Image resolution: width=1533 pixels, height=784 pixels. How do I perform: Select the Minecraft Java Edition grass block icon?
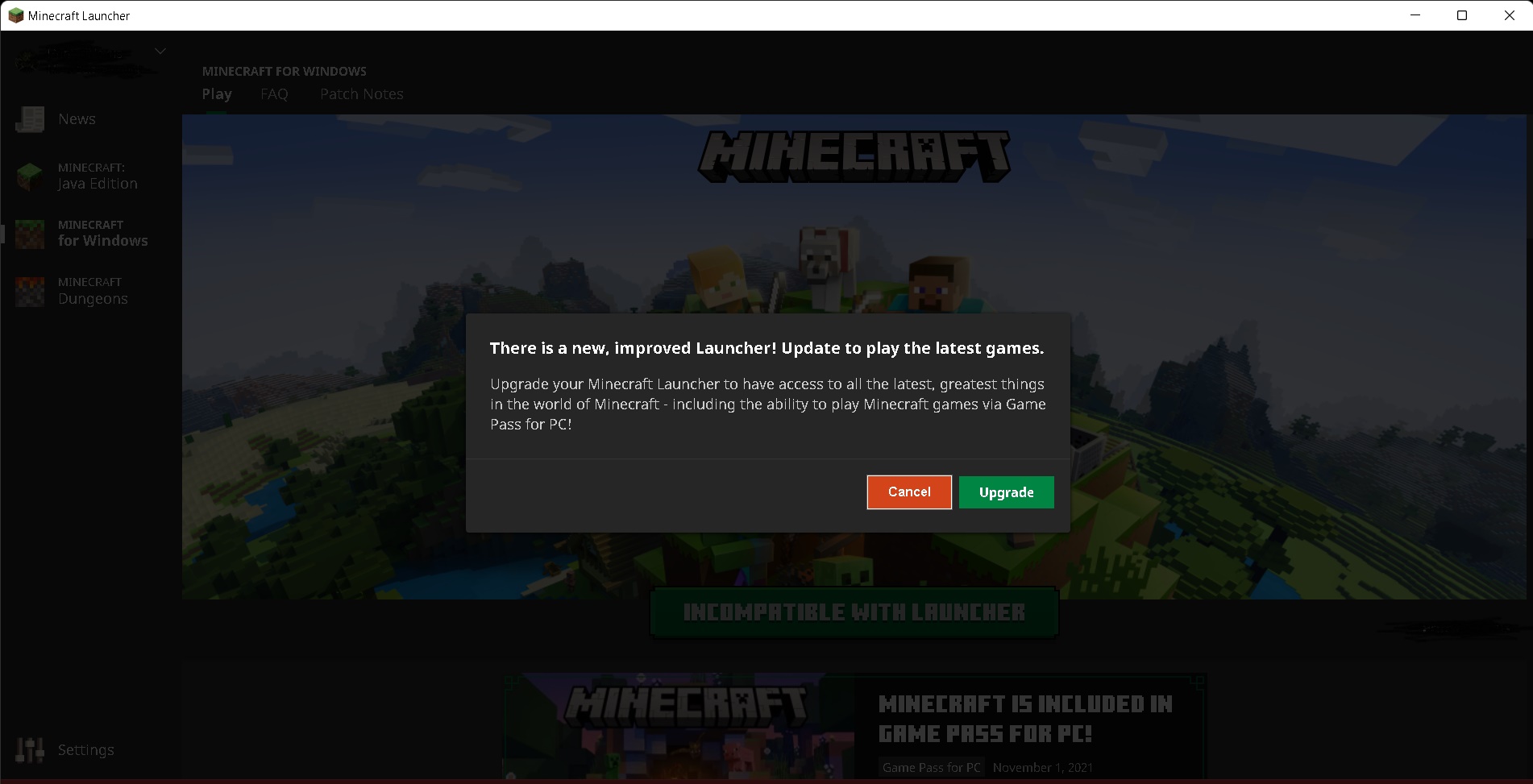click(30, 176)
